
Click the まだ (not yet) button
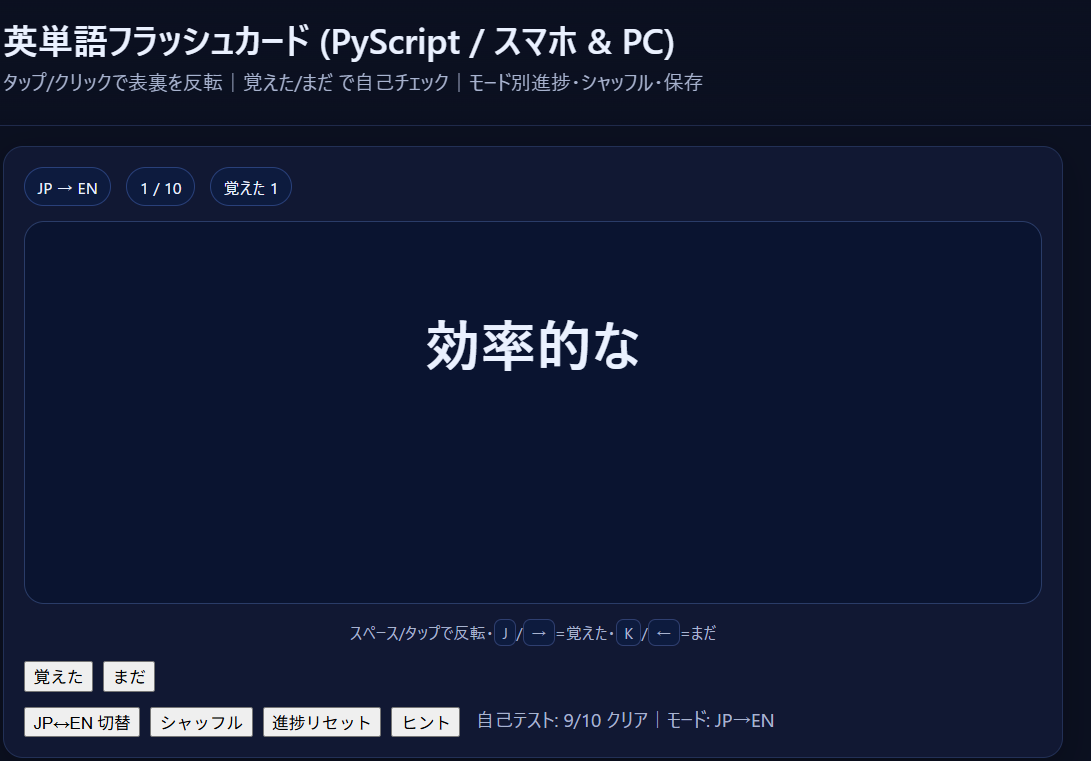click(129, 677)
